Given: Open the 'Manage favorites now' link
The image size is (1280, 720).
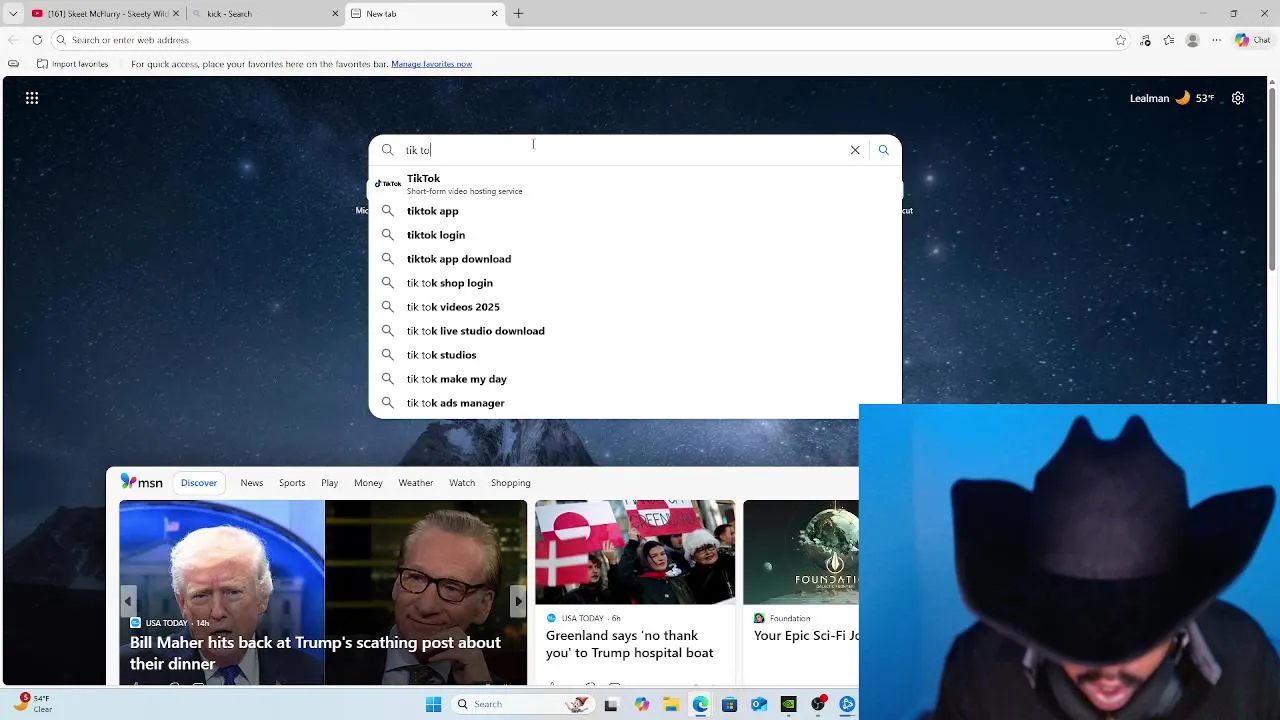Looking at the screenshot, I should pos(431,64).
